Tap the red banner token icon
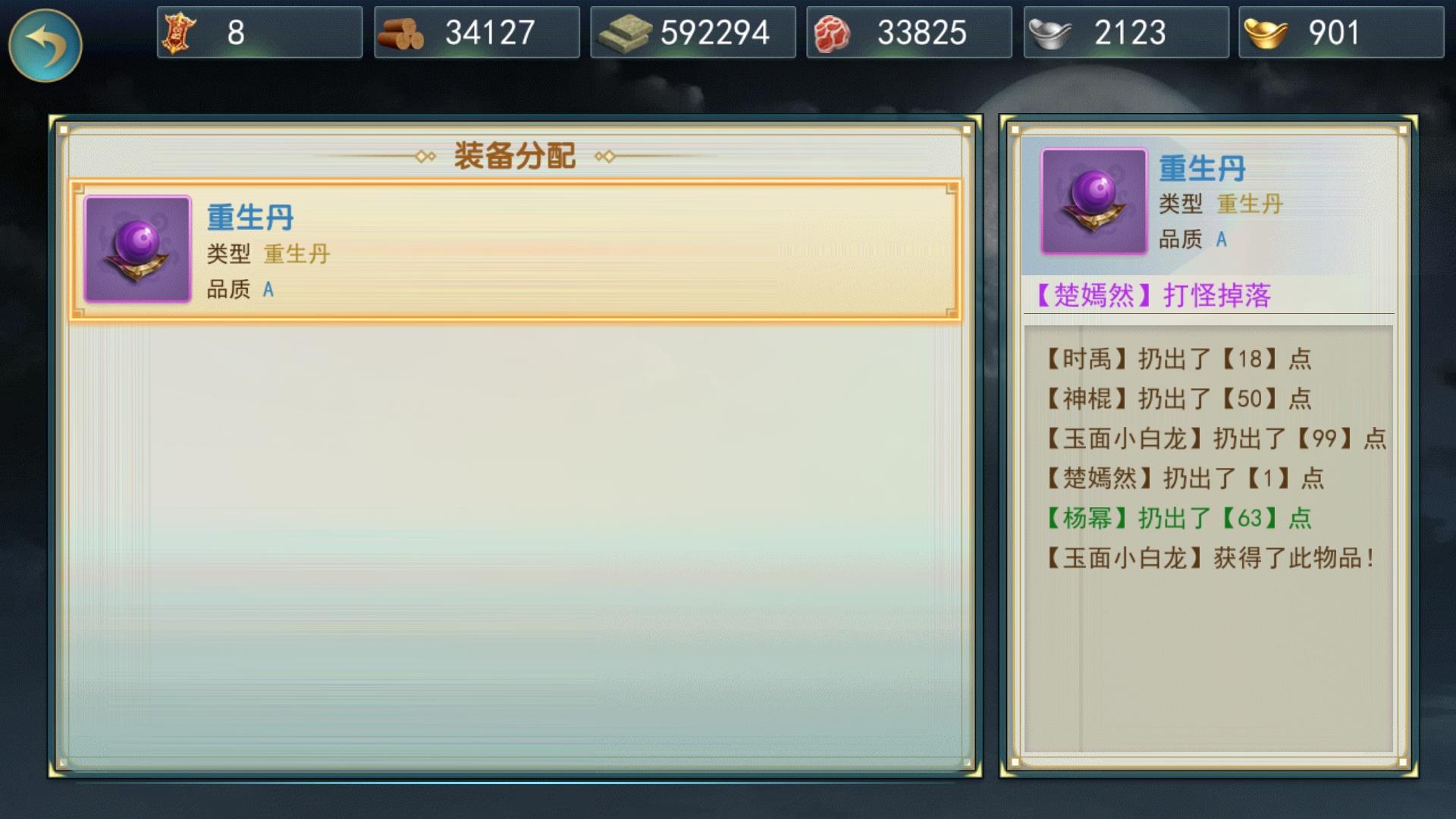The width and height of the screenshot is (1456, 819). (180, 33)
